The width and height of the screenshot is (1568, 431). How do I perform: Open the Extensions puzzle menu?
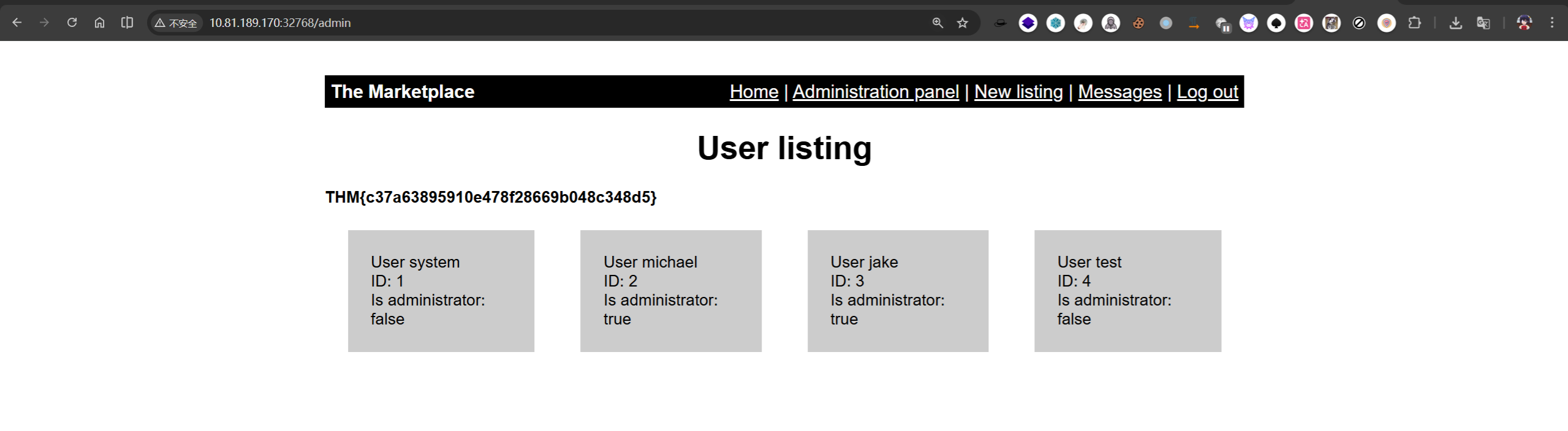point(1414,23)
